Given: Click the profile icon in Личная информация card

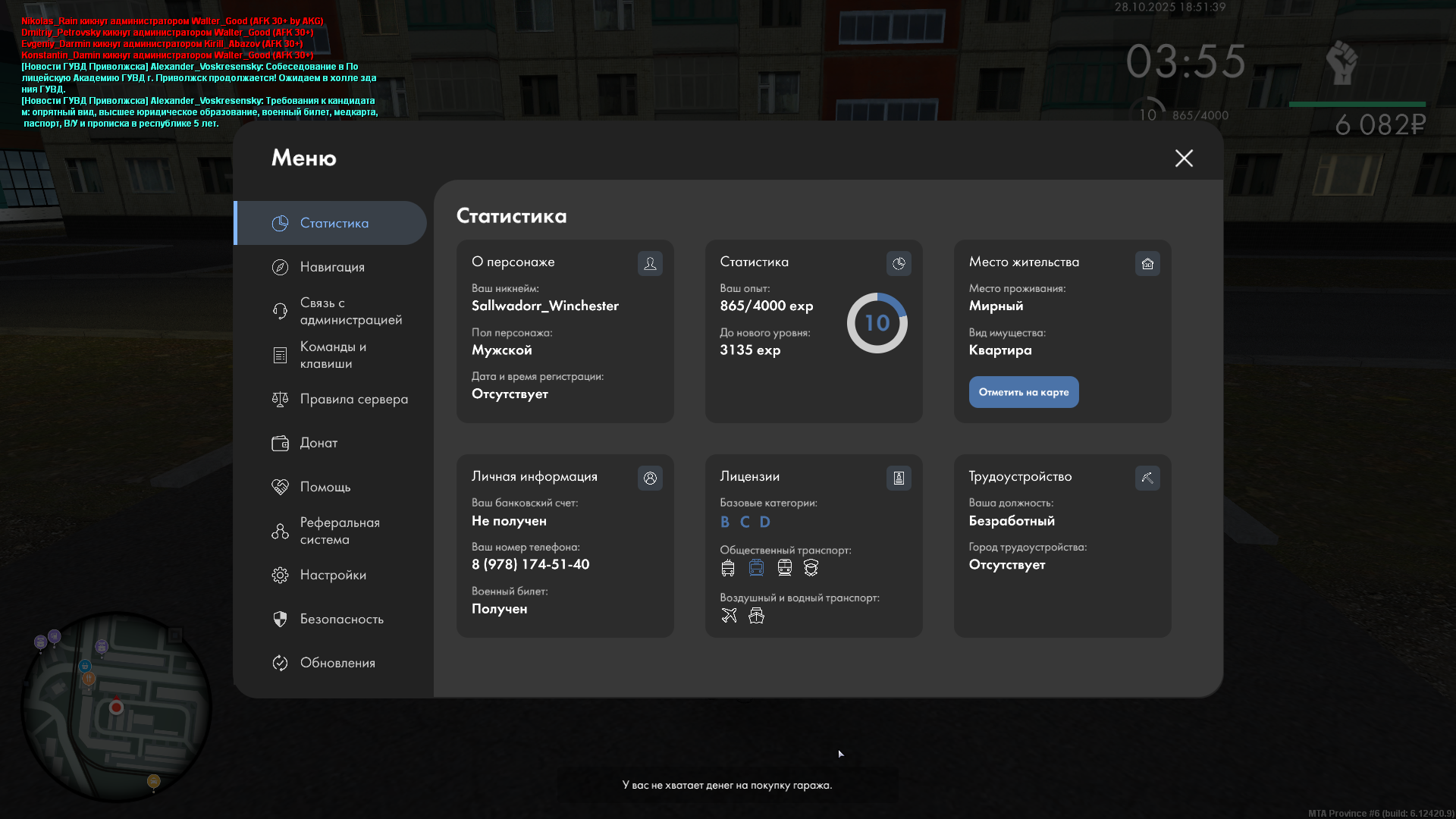Looking at the screenshot, I should [x=650, y=478].
